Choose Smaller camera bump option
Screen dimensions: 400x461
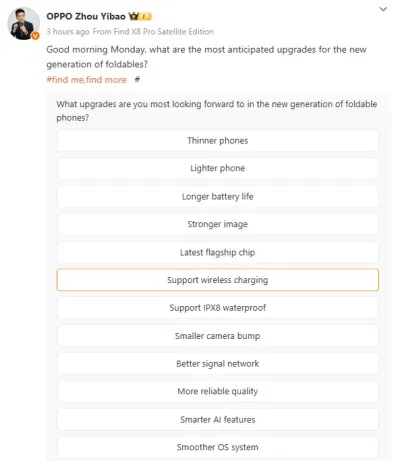[218, 336]
